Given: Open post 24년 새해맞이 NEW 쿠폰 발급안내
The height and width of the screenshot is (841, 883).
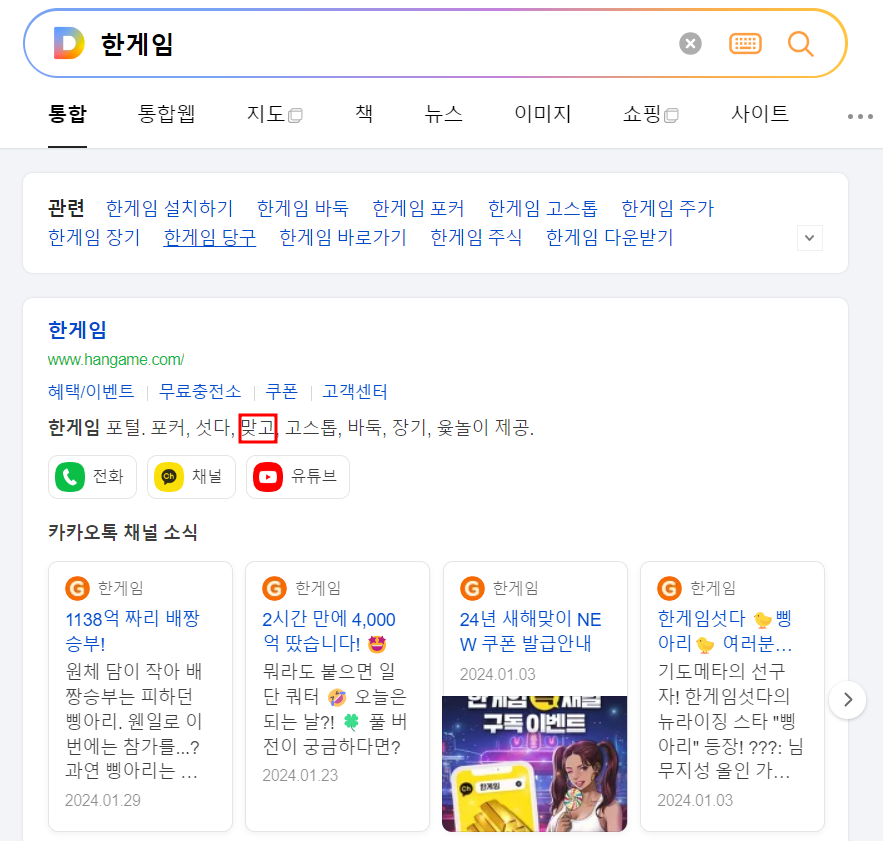Looking at the screenshot, I should coord(530,631).
